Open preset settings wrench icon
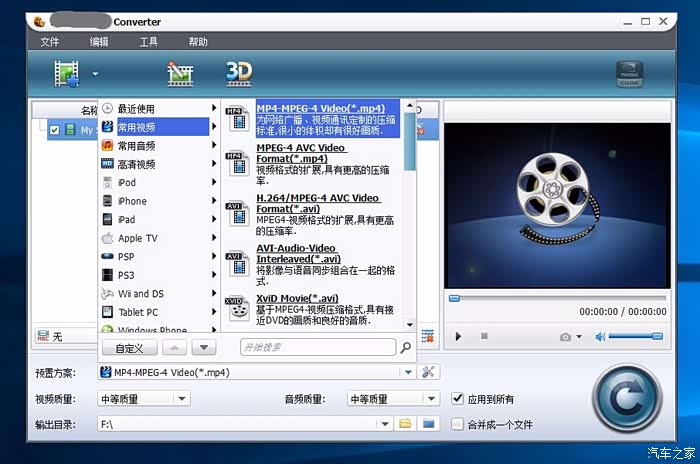Screen dimensions: 700x464 (x=429, y=373)
